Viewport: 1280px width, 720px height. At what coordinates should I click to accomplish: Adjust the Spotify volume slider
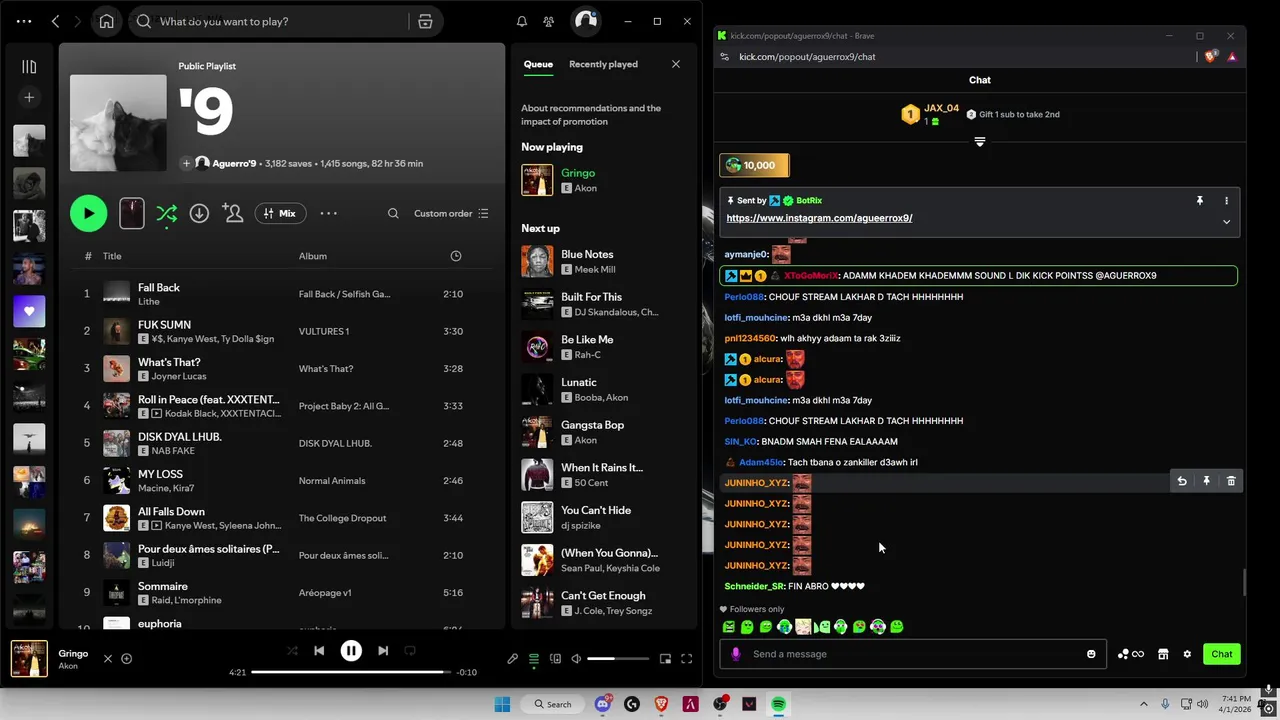pyautogui.click(x=616, y=659)
